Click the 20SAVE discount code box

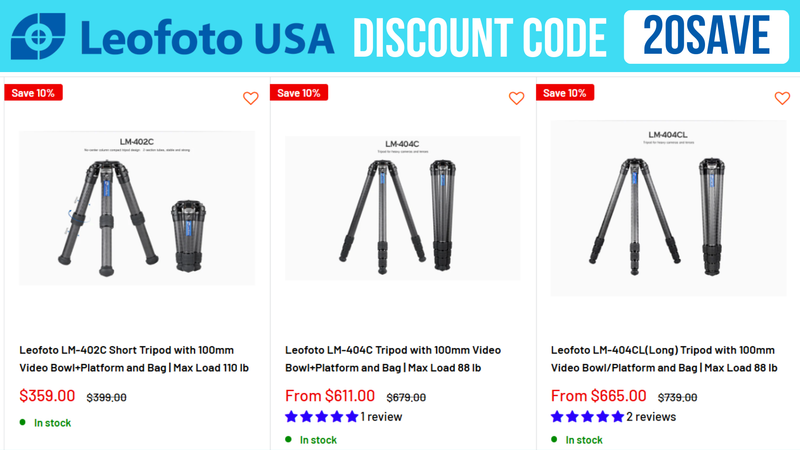[x=706, y=37]
